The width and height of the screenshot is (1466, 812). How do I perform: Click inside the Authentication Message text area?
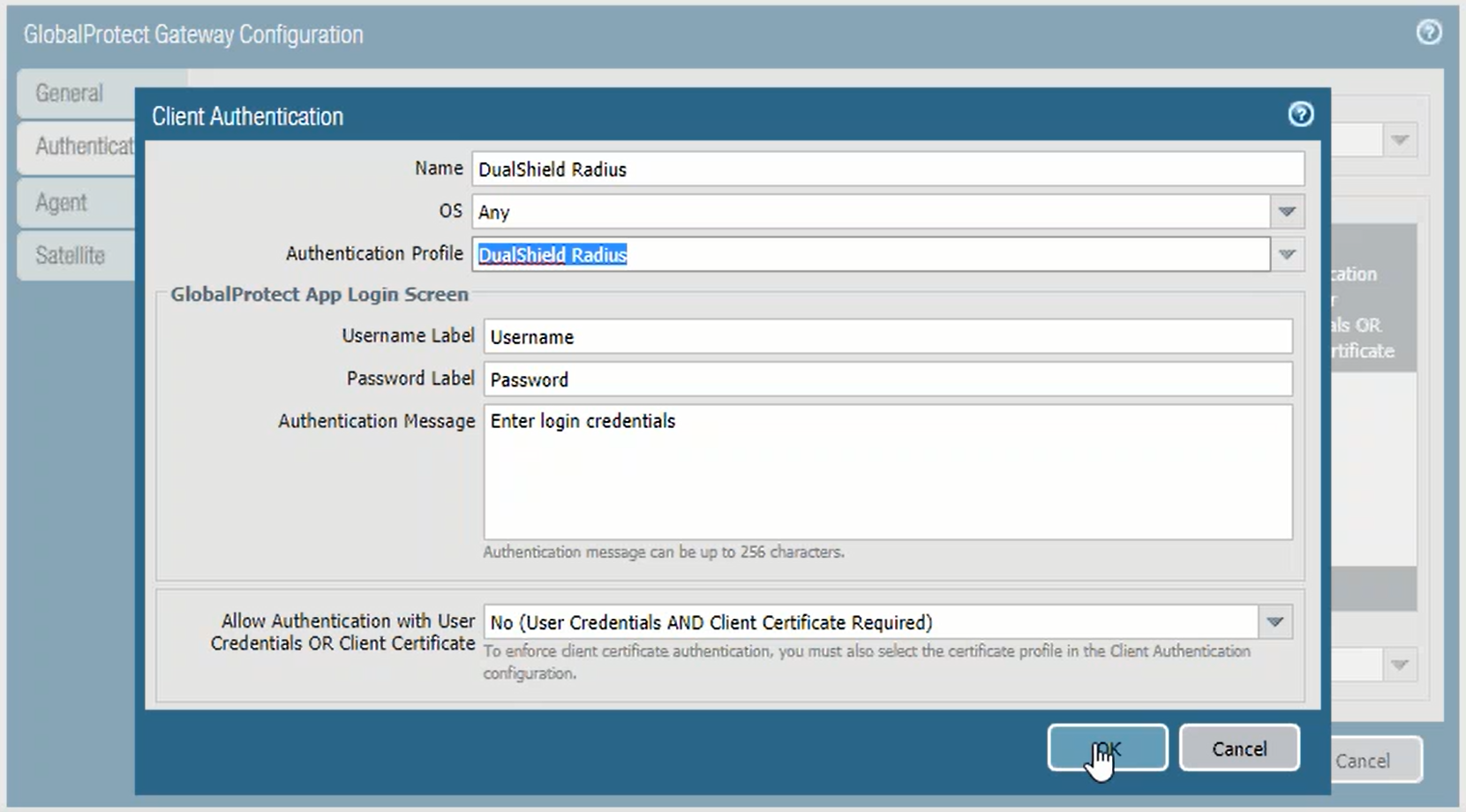tap(887, 472)
